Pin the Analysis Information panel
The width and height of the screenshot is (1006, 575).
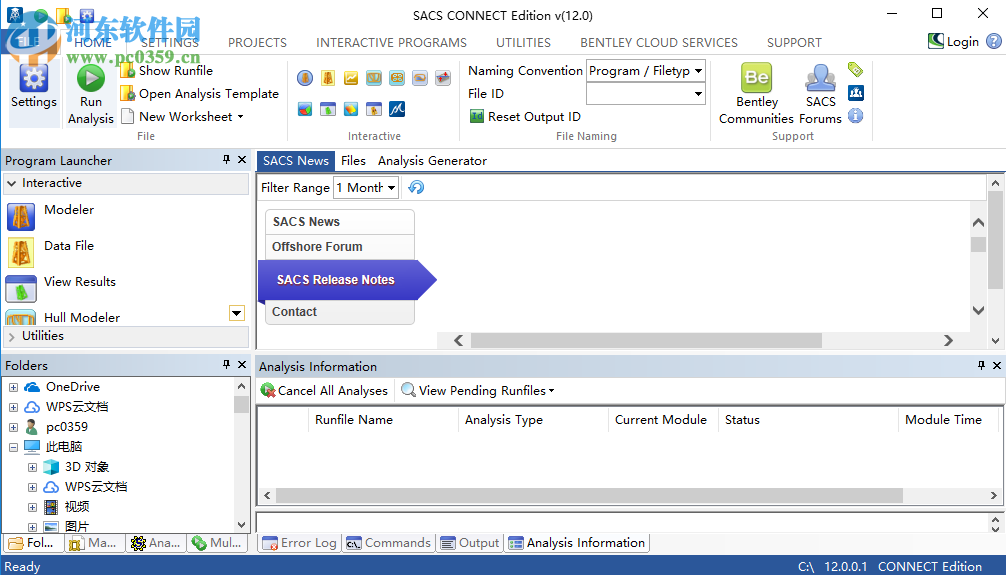pyautogui.click(x=981, y=365)
